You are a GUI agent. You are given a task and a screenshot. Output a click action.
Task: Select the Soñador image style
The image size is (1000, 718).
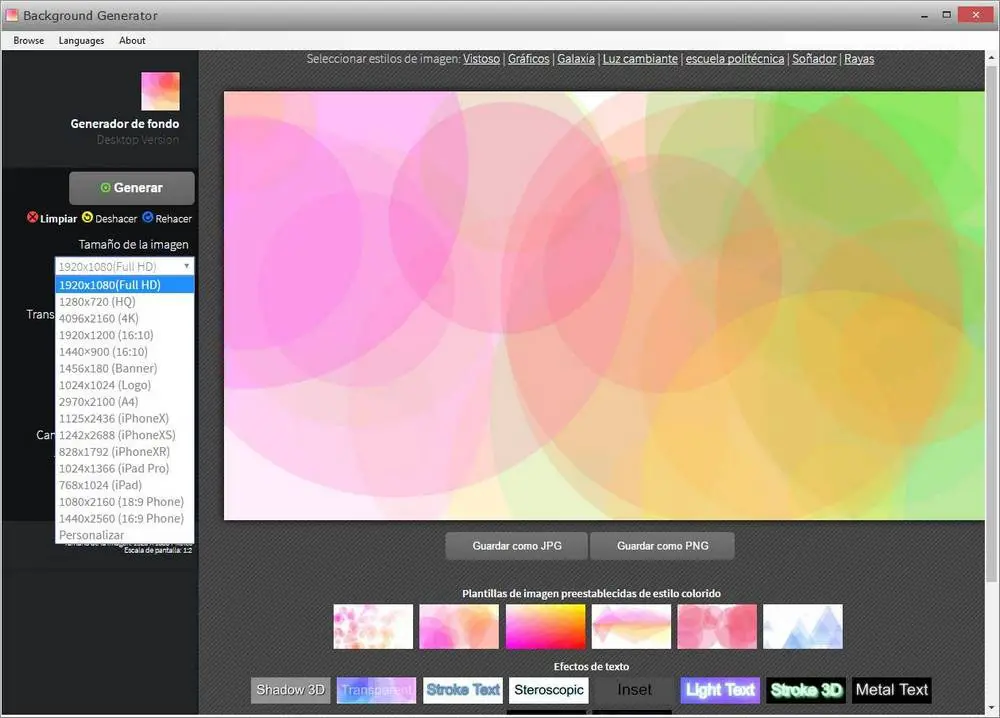(x=814, y=59)
